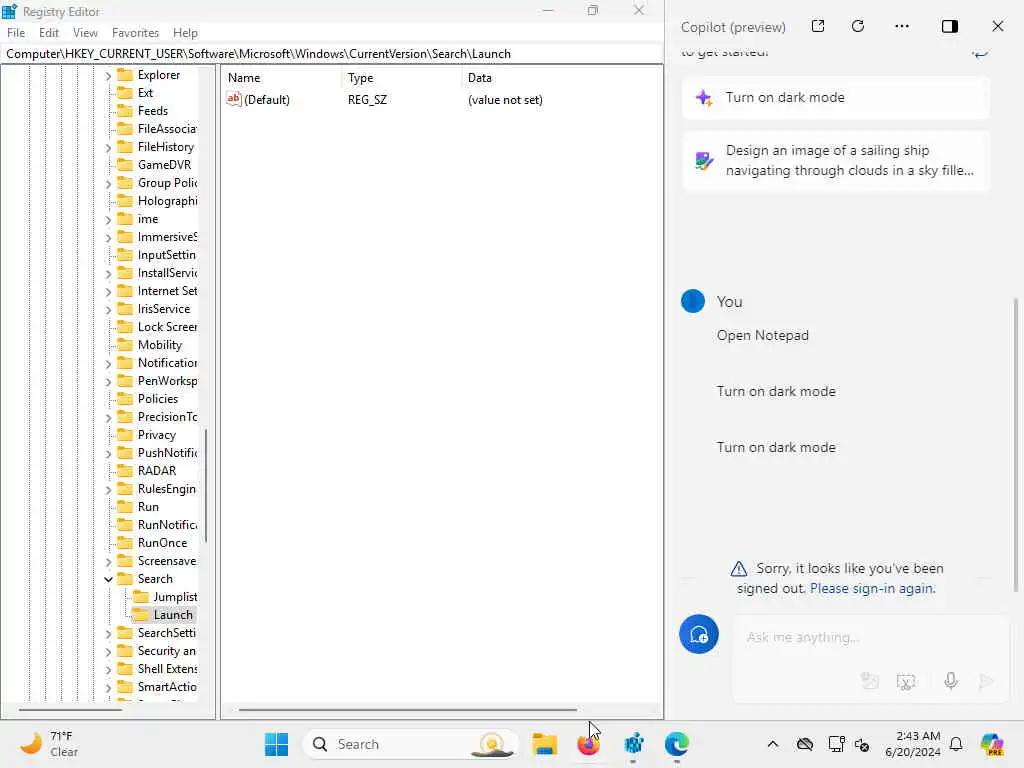
Task: Expand the Shell Extensions key
Action: point(108,669)
